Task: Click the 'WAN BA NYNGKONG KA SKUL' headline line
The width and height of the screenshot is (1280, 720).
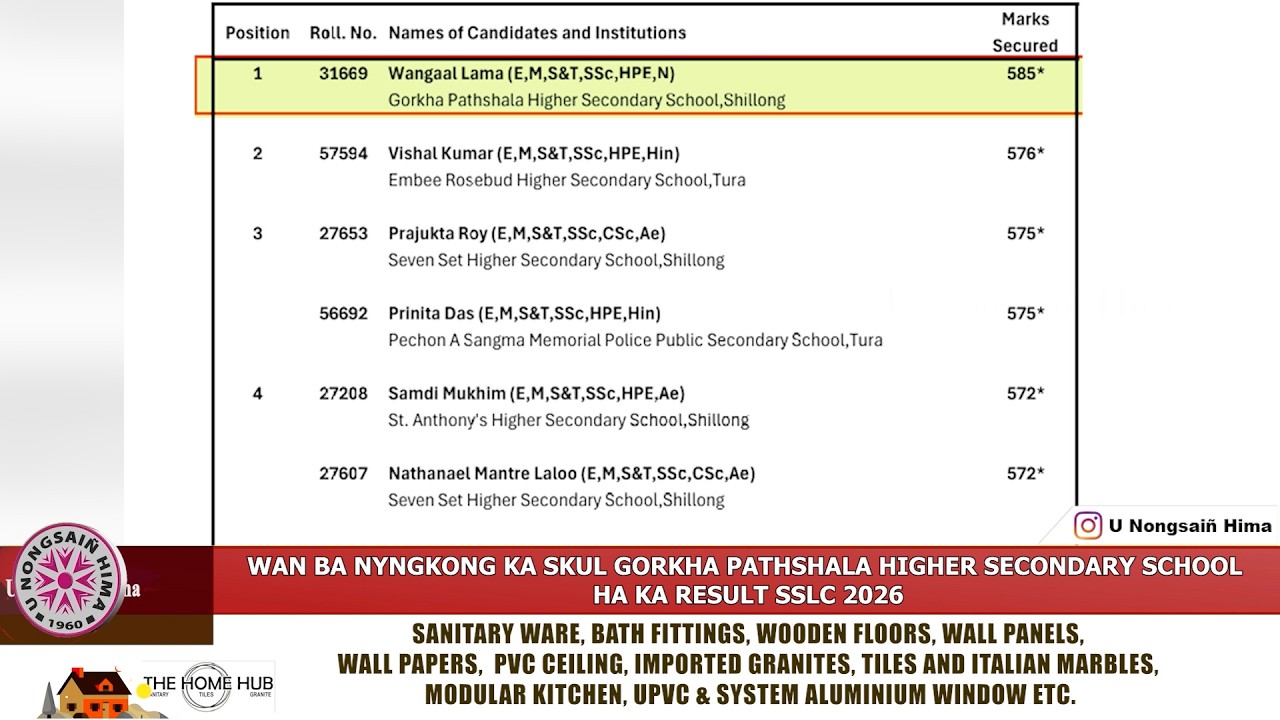Action: tap(745, 567)
